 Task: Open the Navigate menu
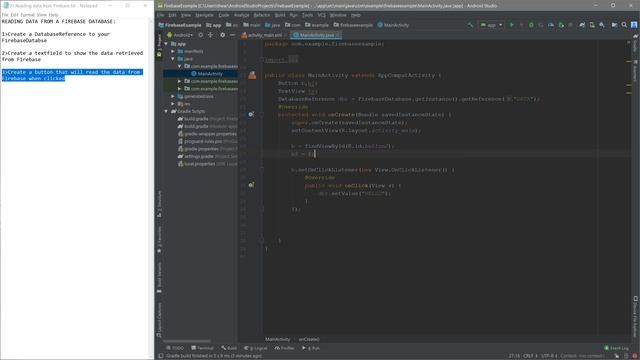point(204,15)
